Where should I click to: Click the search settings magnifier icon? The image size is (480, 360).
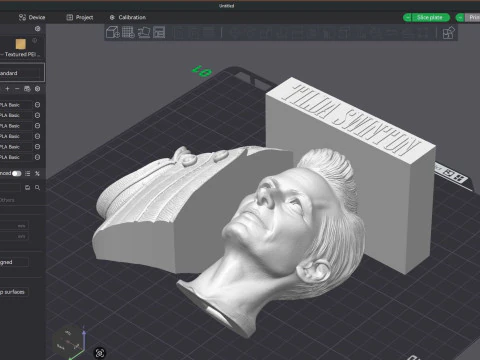37,188
